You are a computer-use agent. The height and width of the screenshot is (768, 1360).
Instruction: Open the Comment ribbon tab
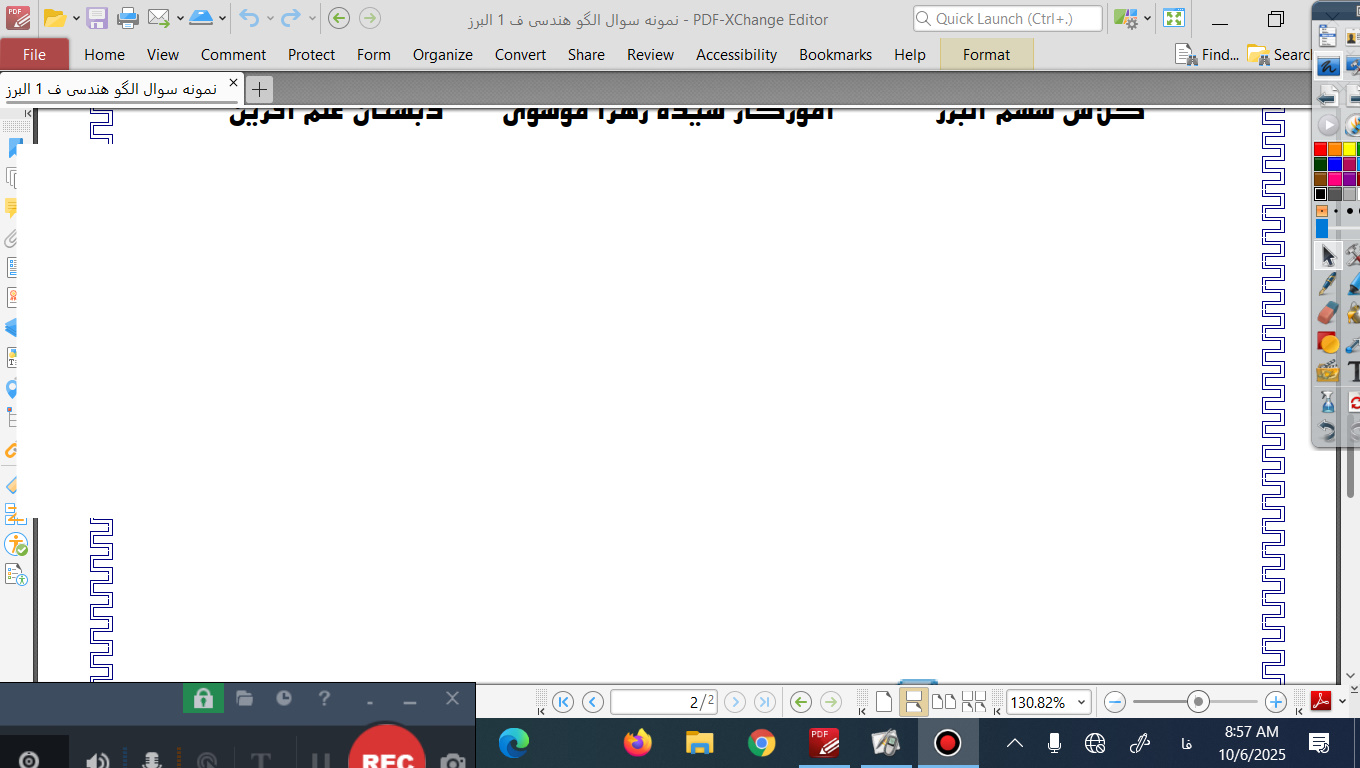233,55
